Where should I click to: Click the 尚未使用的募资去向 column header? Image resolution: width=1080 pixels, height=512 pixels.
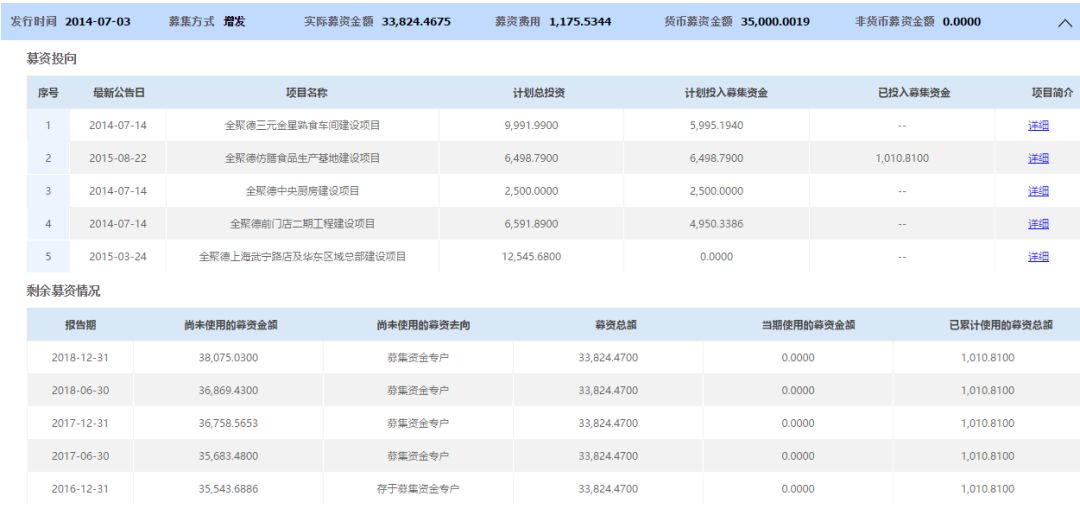coord(423,325)
